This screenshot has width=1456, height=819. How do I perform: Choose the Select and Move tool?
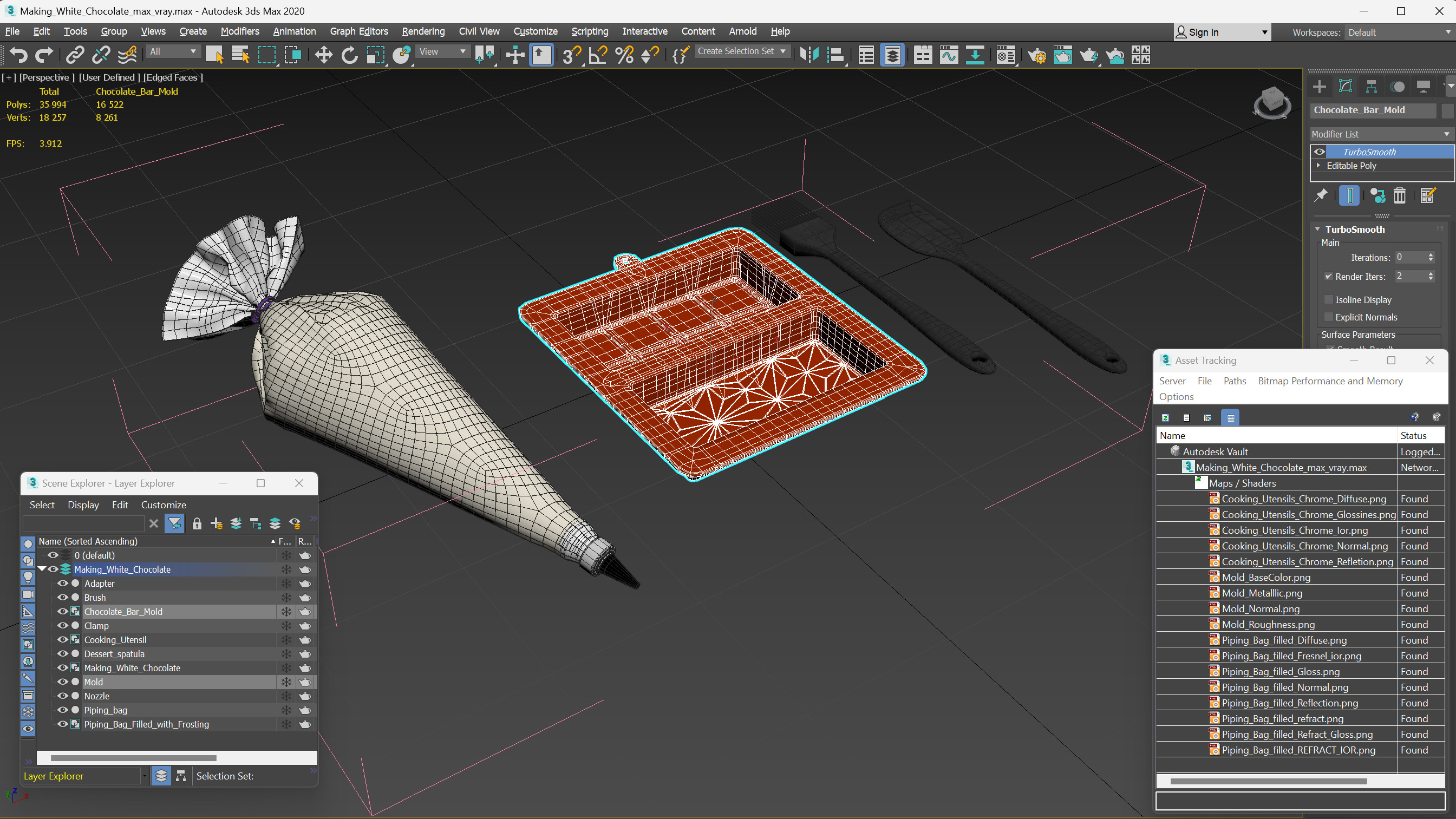[323, 55]
